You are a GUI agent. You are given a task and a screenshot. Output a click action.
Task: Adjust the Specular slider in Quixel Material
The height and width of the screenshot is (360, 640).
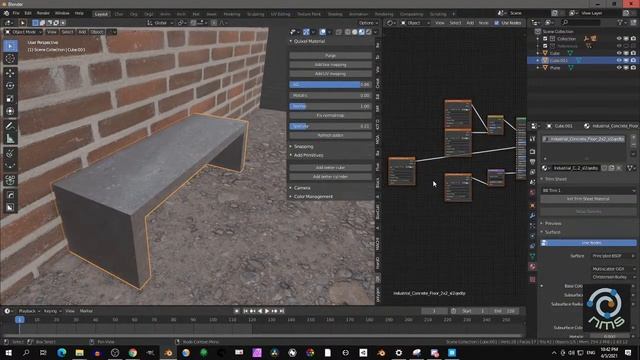coord(331,126)
